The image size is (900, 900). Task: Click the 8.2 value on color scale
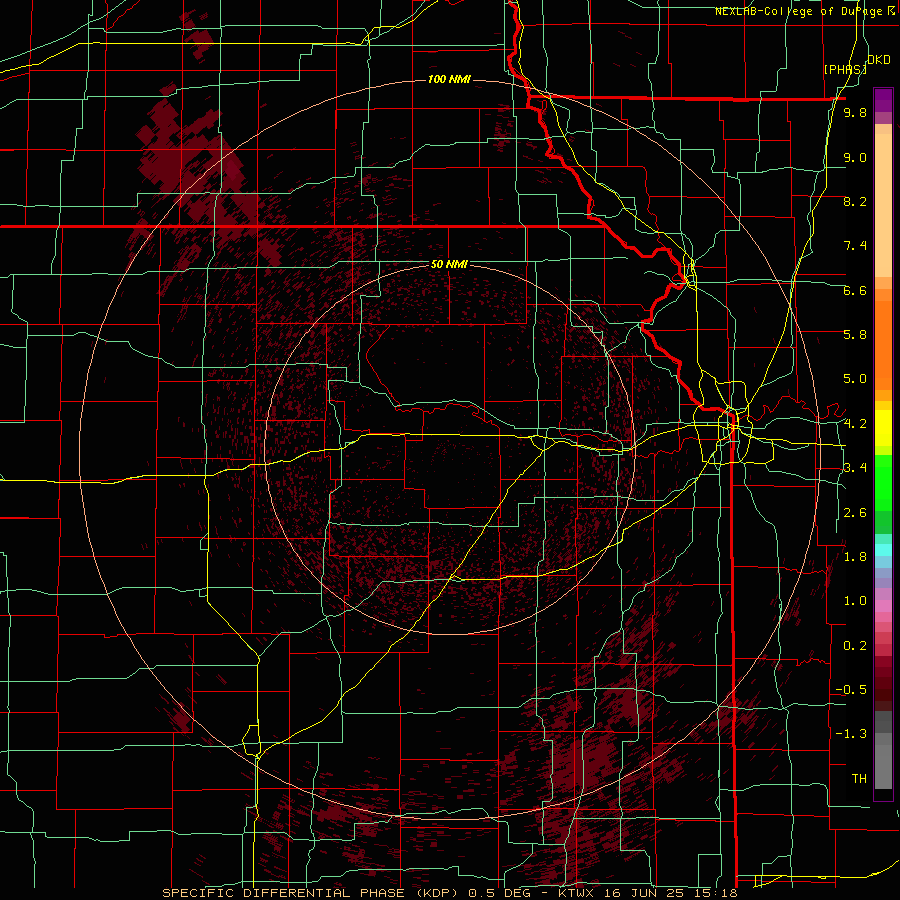point(855,201)
